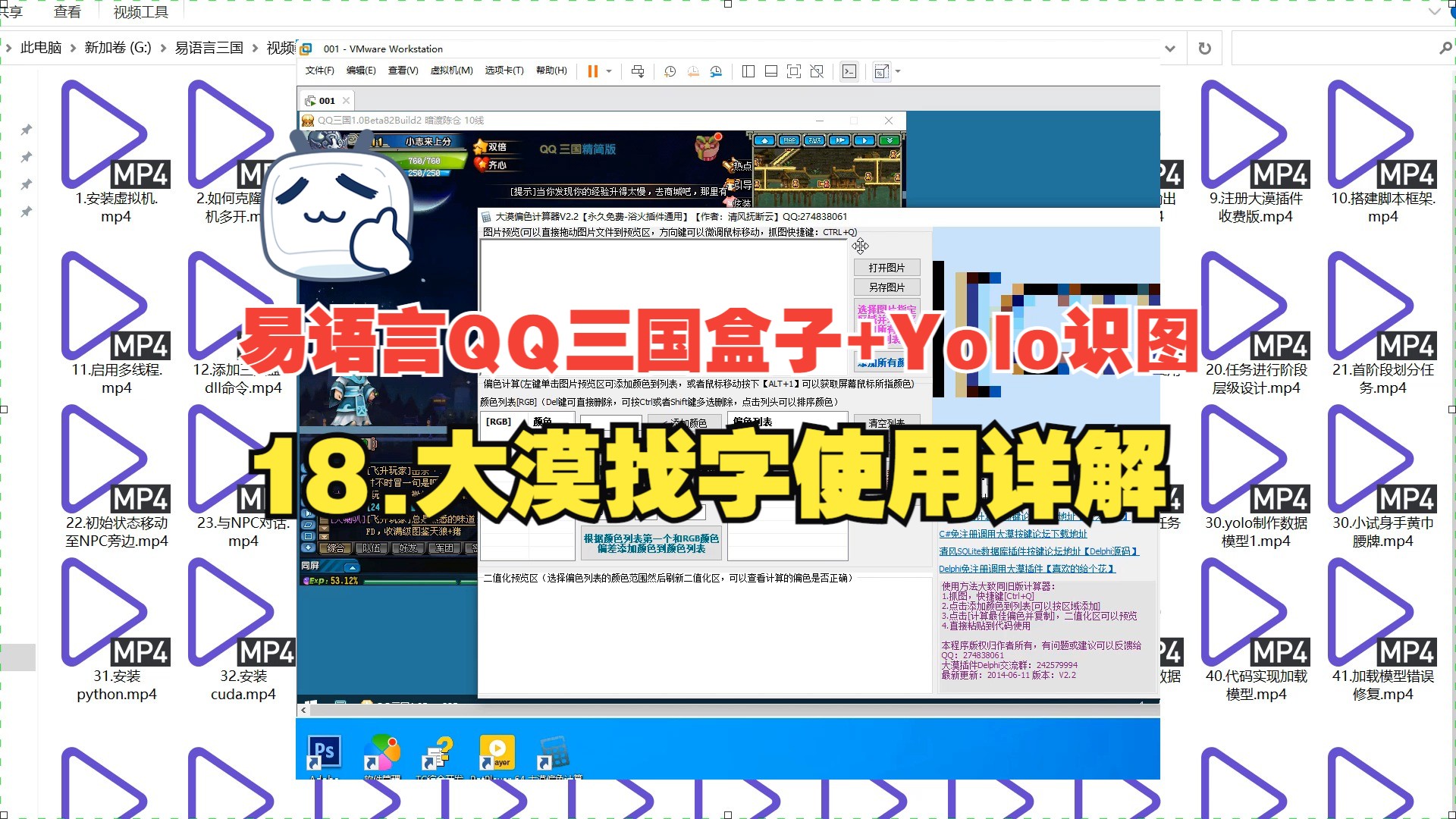Click the 软件管理 desktop shortcut icon
1456x819 pixels.
[x=382, y=753]
